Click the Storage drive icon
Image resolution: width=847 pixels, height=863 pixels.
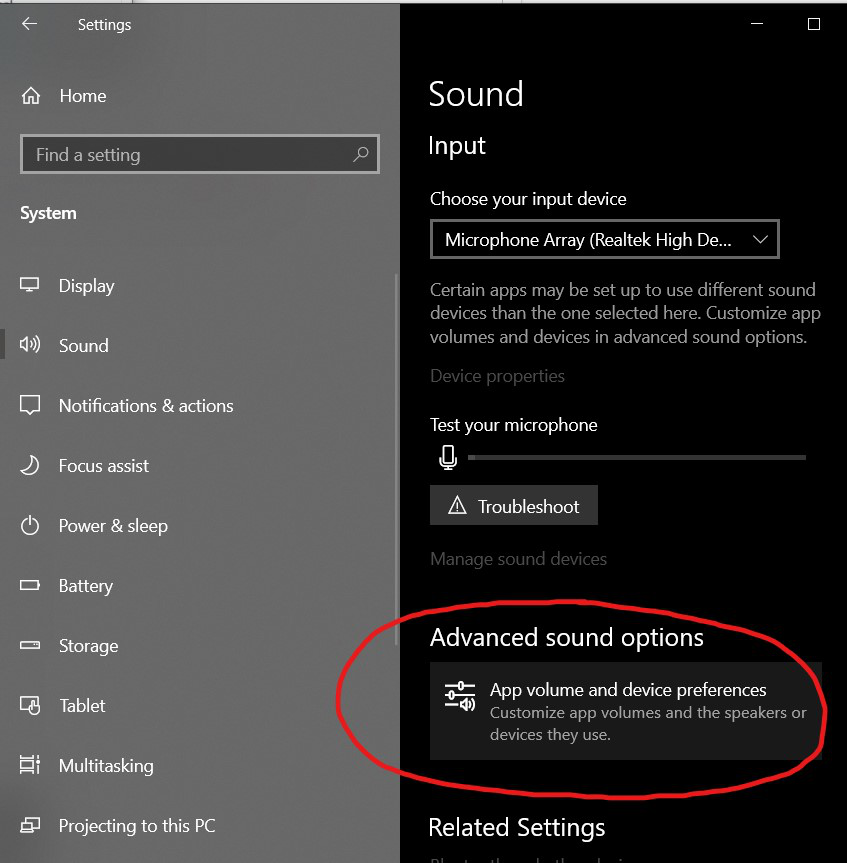pos(30,646)
